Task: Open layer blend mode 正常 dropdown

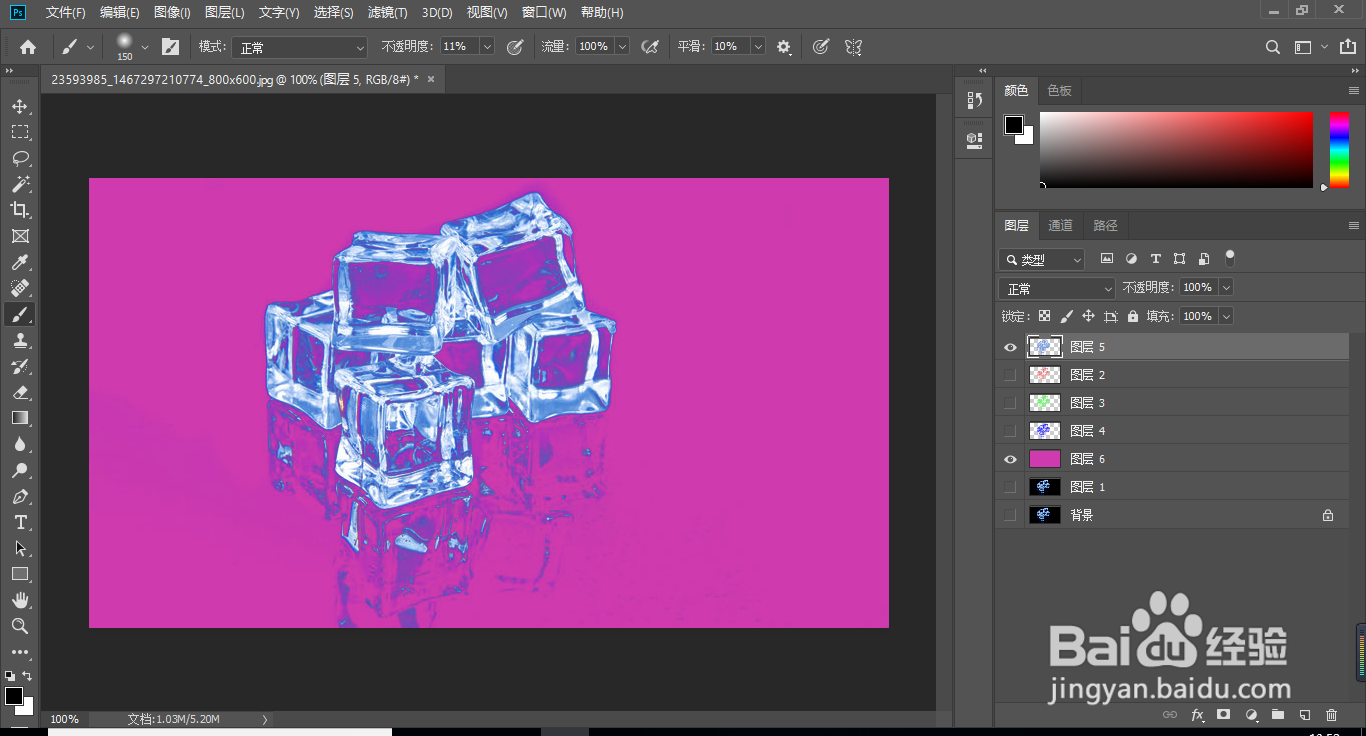Action: click(1057, 288)
